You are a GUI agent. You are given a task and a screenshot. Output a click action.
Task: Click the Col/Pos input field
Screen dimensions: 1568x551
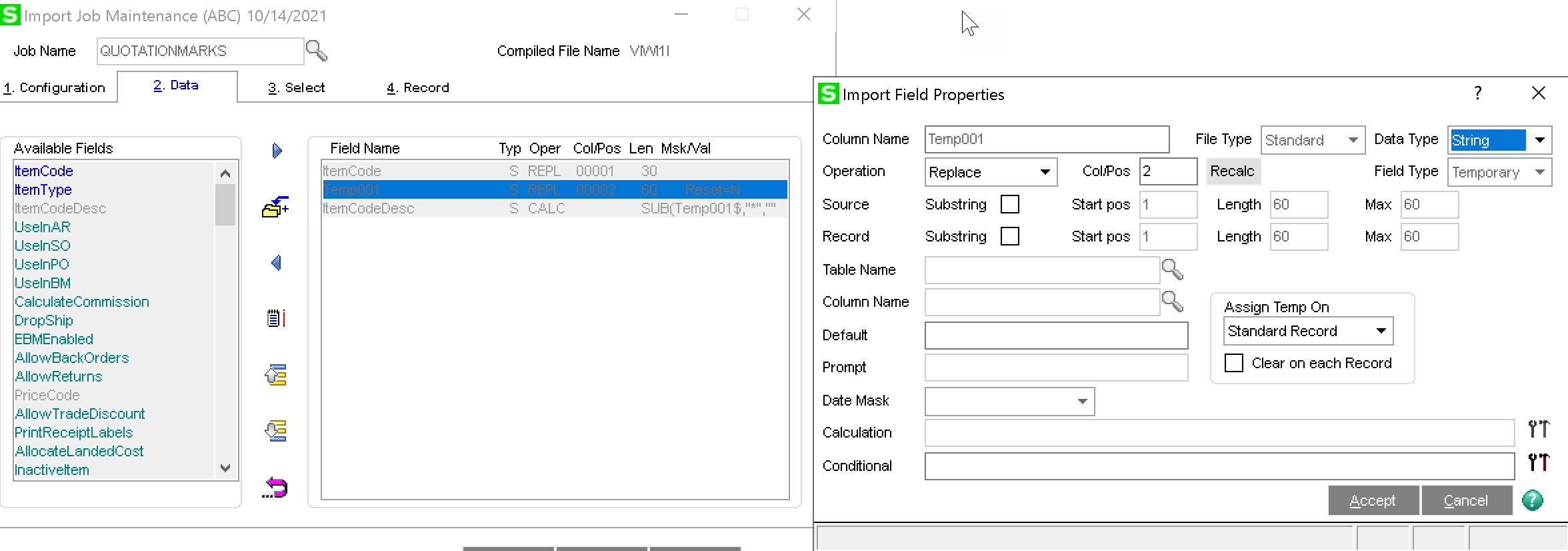click(1168, 171)
